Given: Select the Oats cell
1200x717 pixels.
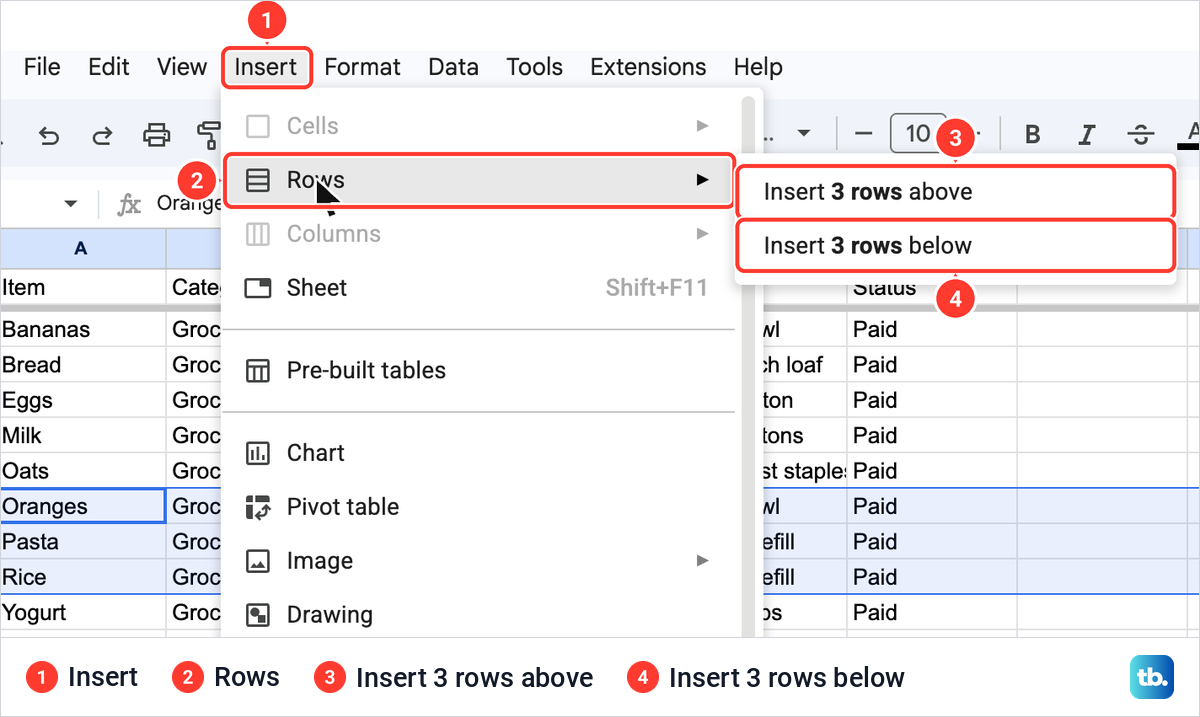Looking at the screenshot, I should [x=82, y=471].
